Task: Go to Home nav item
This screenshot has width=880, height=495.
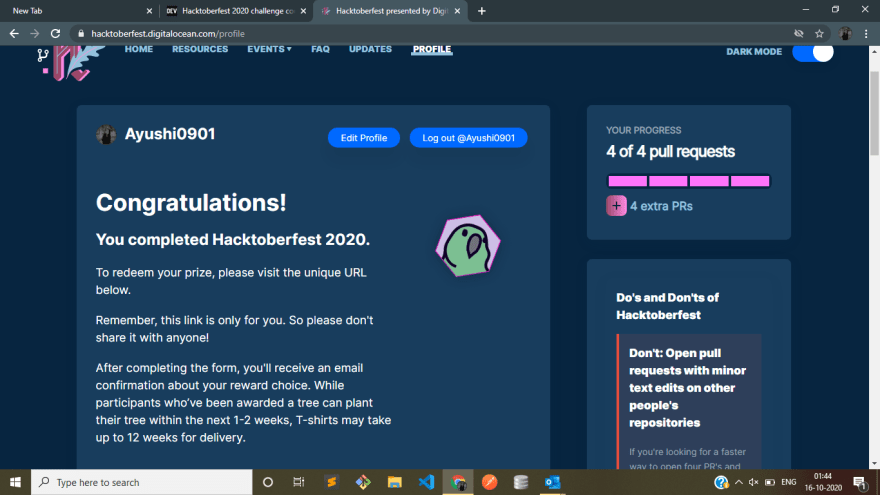Action: pos(139,49)
